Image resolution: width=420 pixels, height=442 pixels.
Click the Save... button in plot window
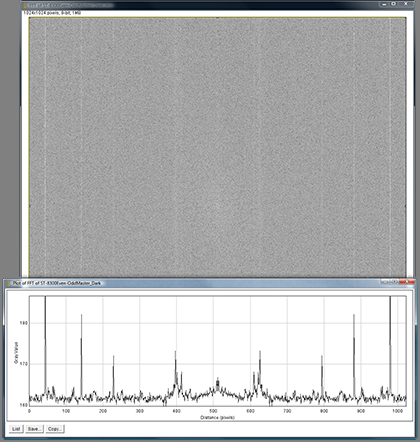34,429
